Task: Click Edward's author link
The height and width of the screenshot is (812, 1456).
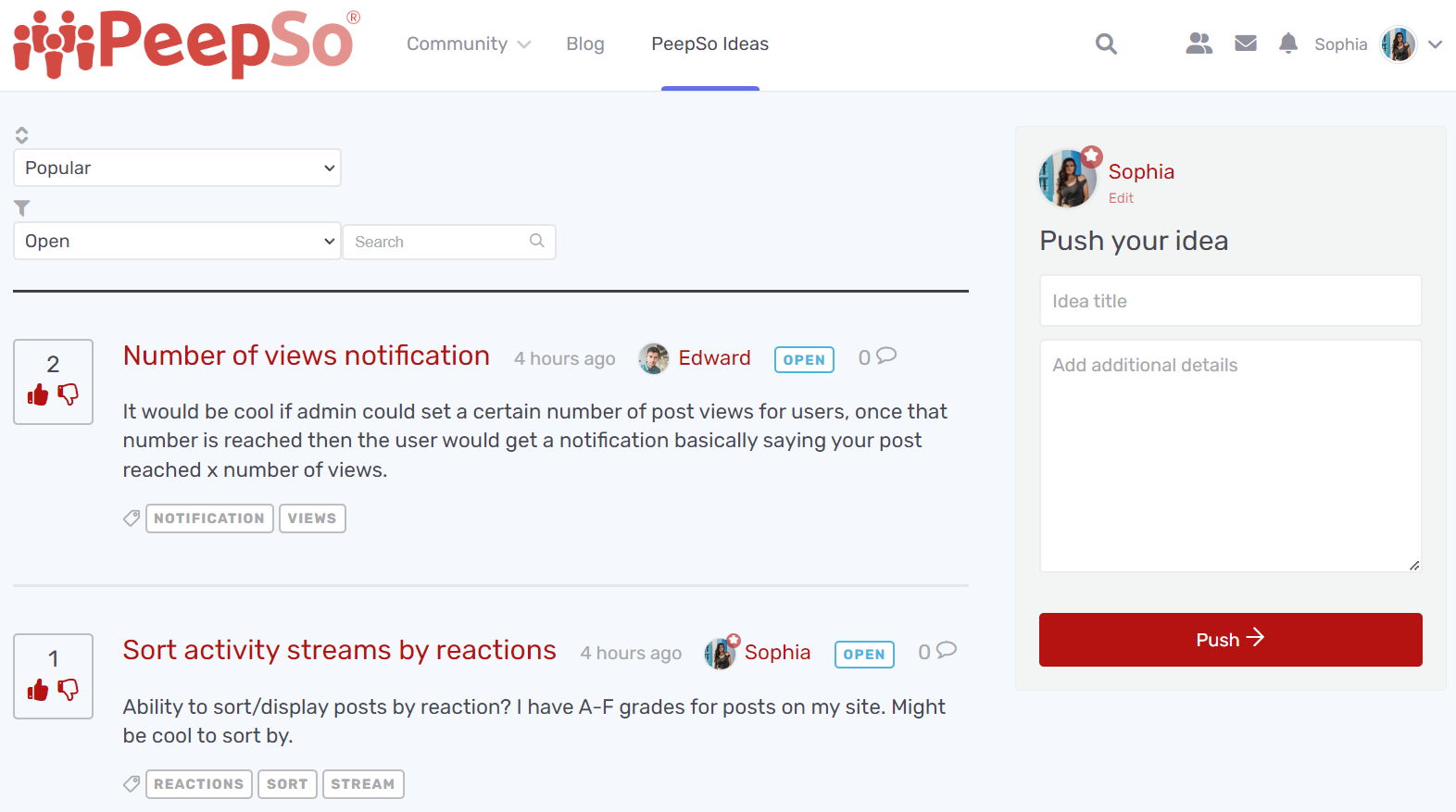Action: [x=714, y=358]
